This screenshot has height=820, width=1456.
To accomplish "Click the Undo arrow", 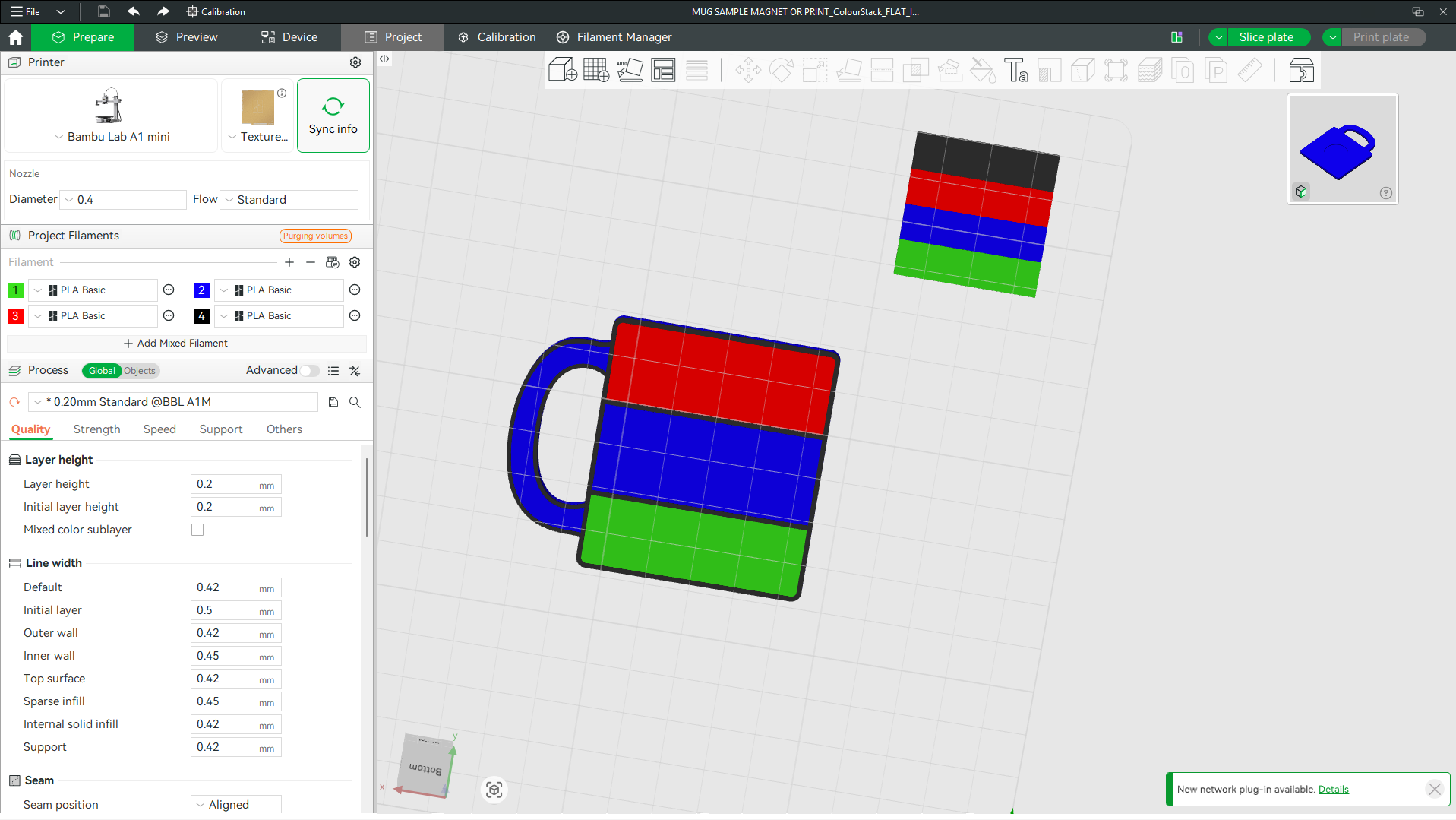I will point(134,11).
